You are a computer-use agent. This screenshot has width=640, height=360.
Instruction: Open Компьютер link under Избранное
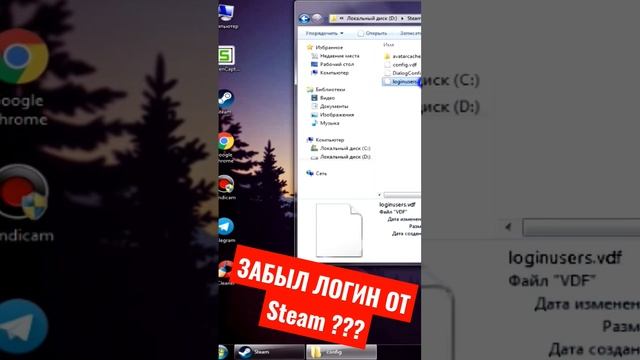tap(330, 73)
